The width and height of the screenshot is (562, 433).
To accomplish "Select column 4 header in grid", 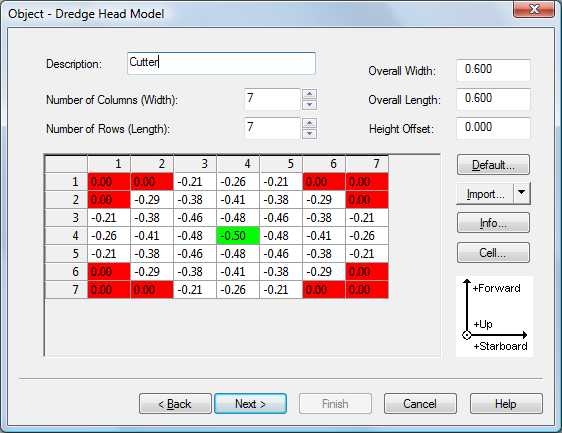I will (x=238, y=164).
